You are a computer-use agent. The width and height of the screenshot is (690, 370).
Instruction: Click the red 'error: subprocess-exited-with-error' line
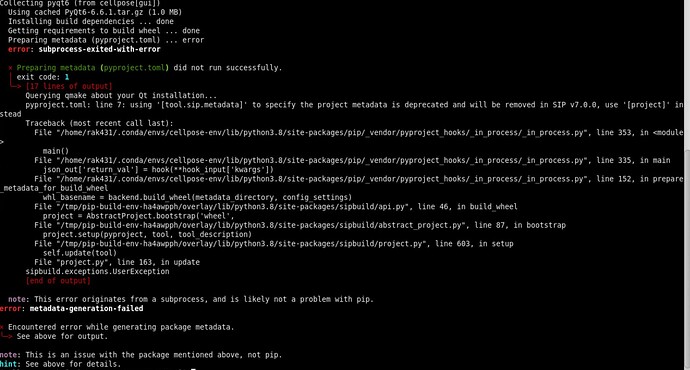tap(84, 49)
